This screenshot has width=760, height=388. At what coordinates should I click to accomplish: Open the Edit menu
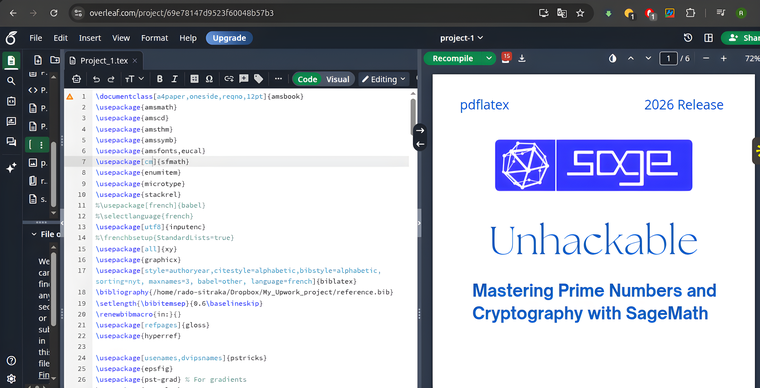point(61,38)
